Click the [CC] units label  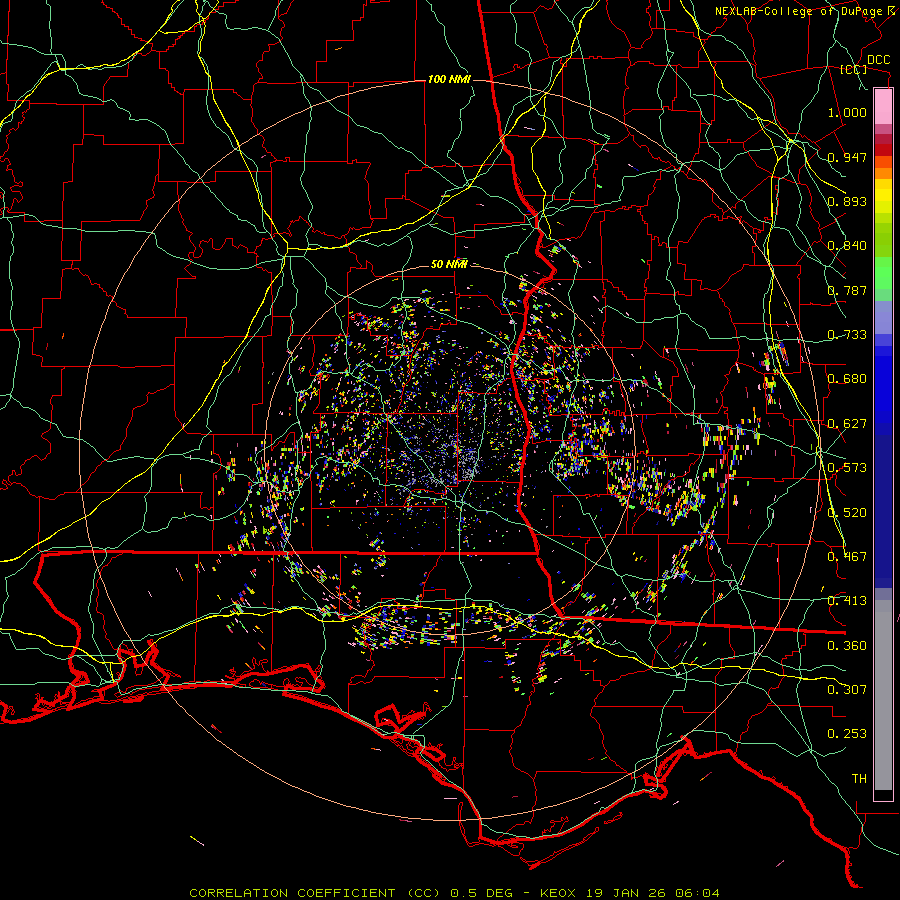click(853, 69)
